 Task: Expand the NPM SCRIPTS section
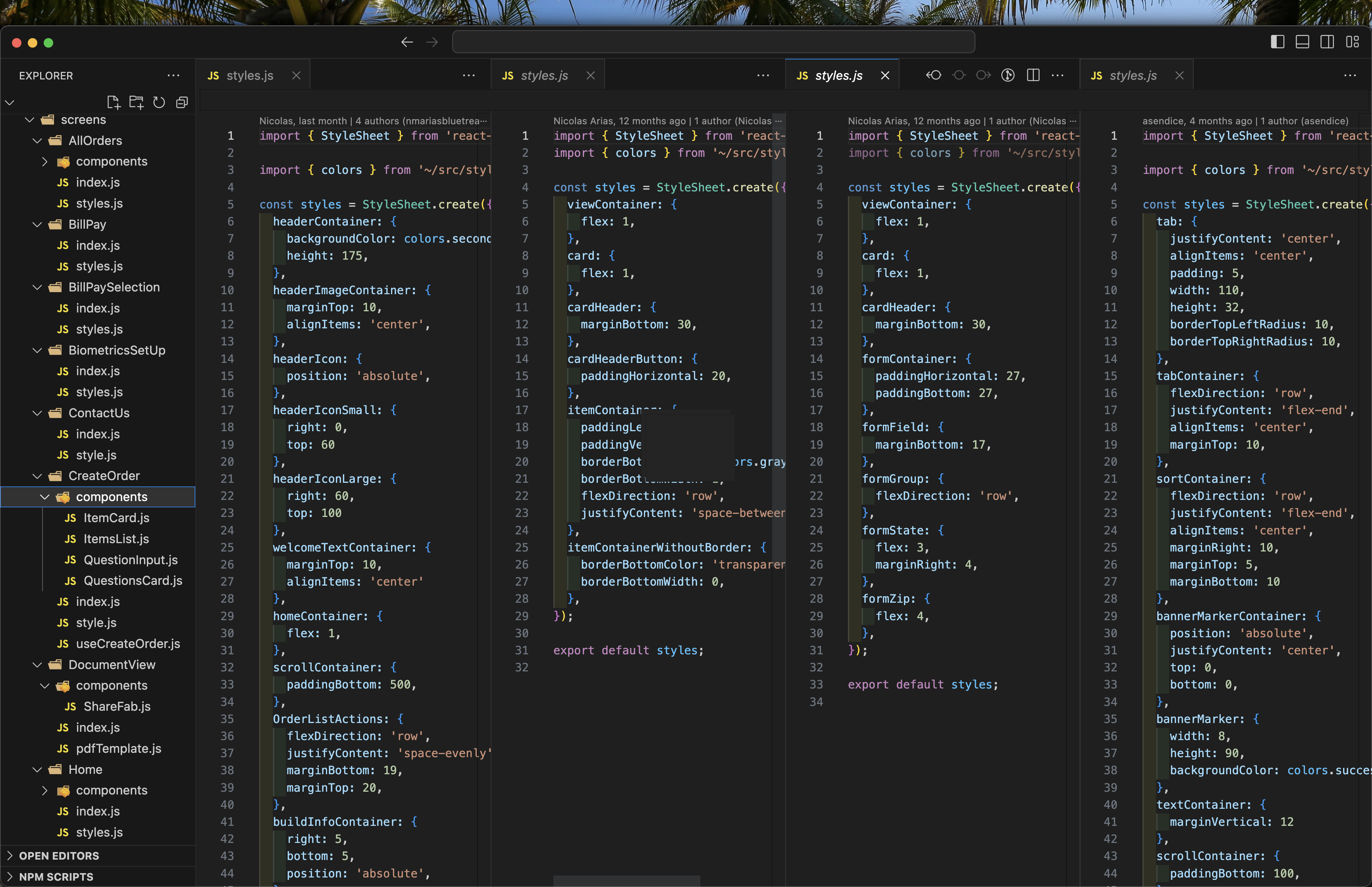98,877
